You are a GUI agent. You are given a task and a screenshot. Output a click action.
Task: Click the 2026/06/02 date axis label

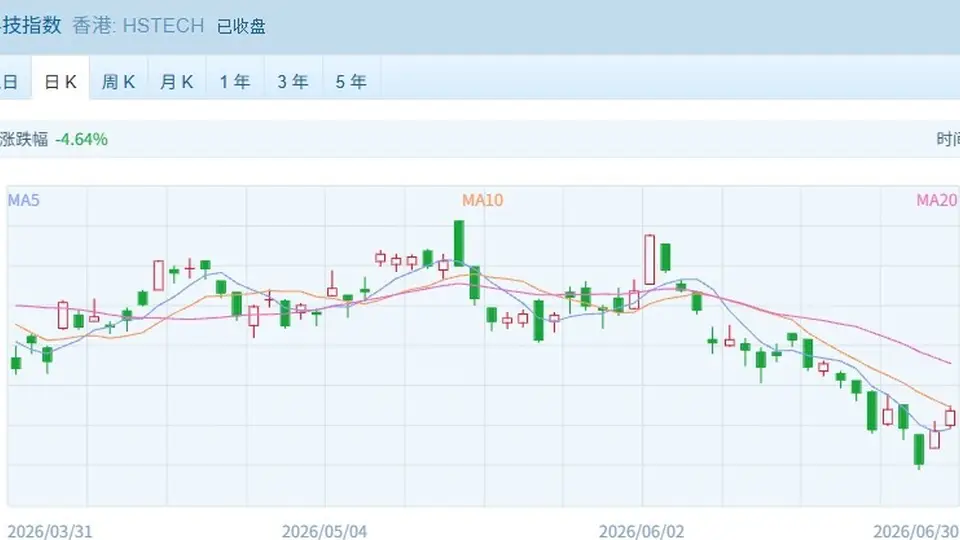point(642,531)
